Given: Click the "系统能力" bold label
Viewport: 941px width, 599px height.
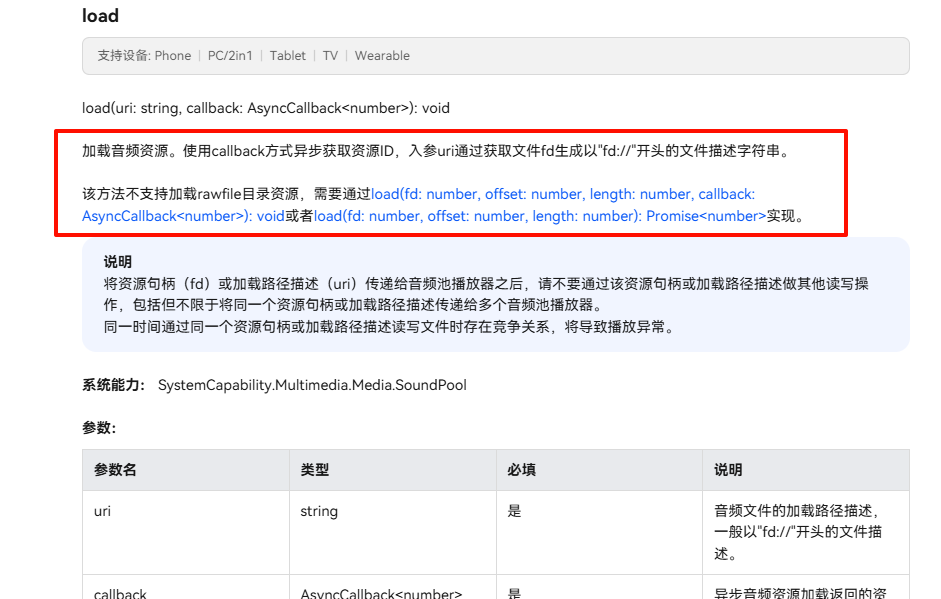Looking at the screenshot, I should (x=114, y=385).
